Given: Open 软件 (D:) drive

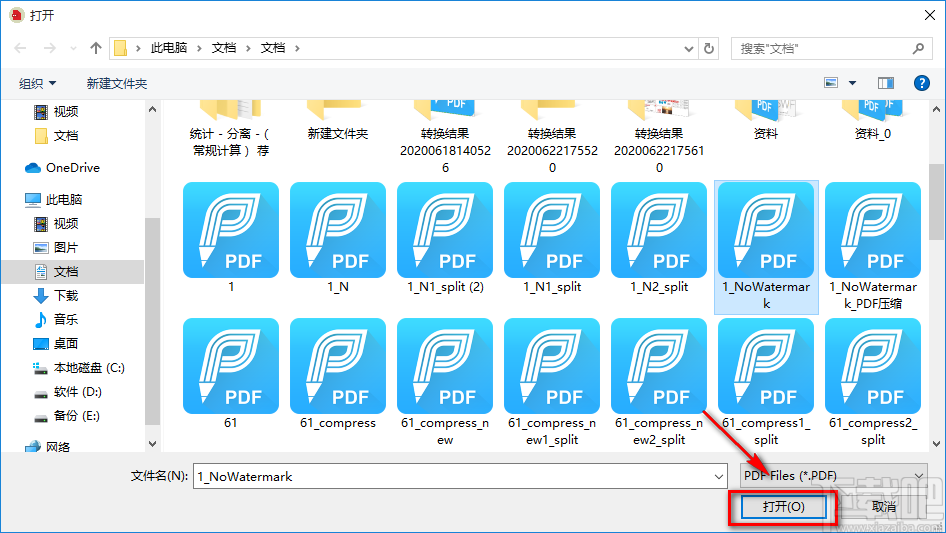Looking at the screenshot, I should pos(68,392).
